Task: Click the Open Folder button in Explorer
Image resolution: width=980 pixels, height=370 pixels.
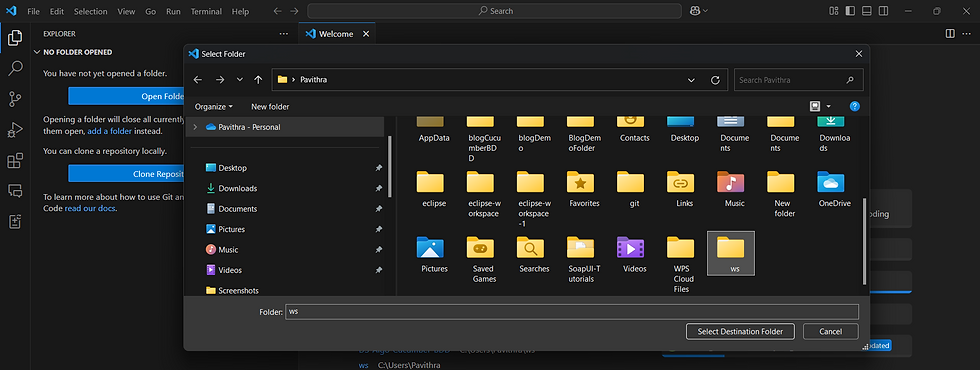Action: coord(127,96)
